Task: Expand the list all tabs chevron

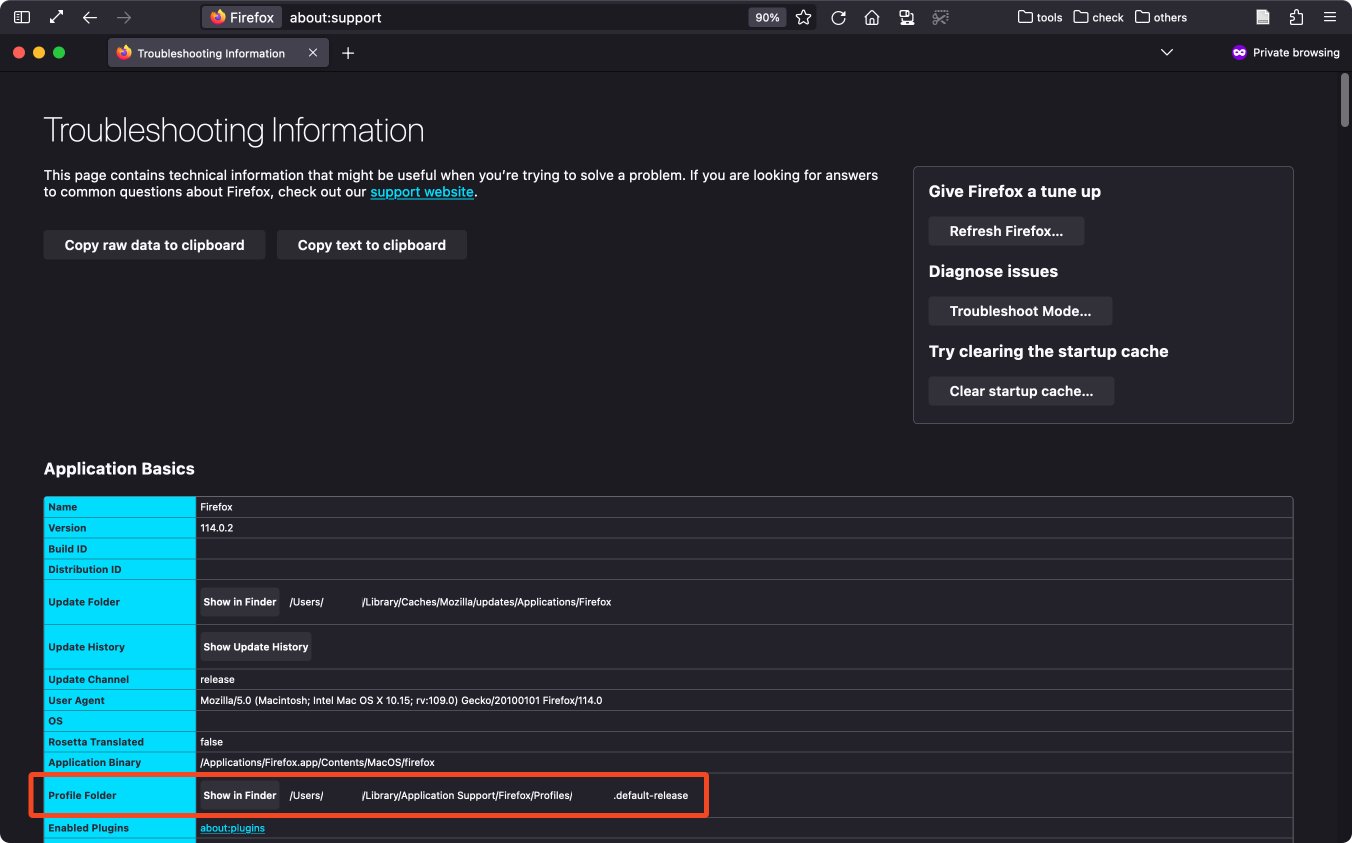Action: 1166,52
